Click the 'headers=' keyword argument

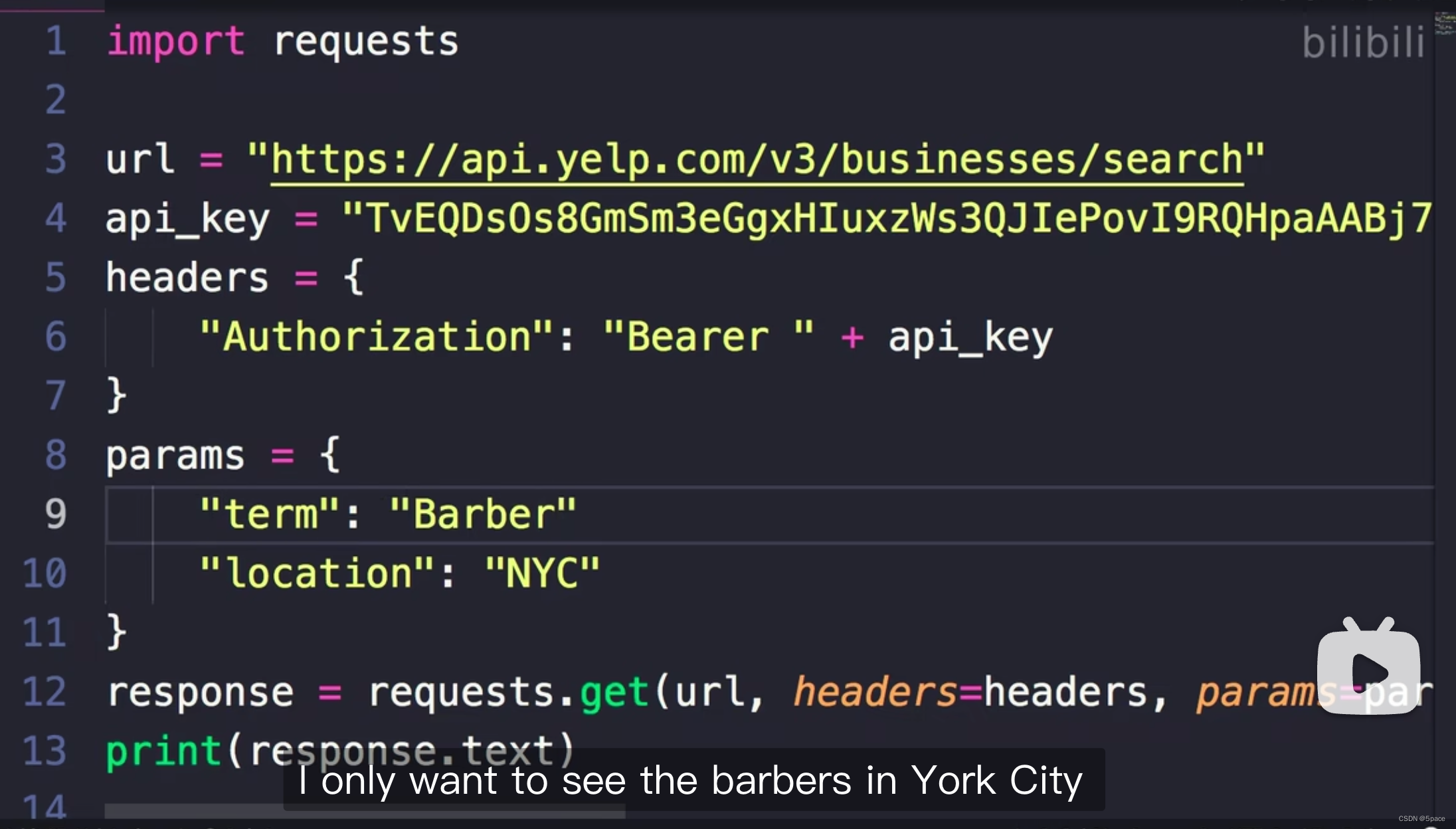[887, 691]
